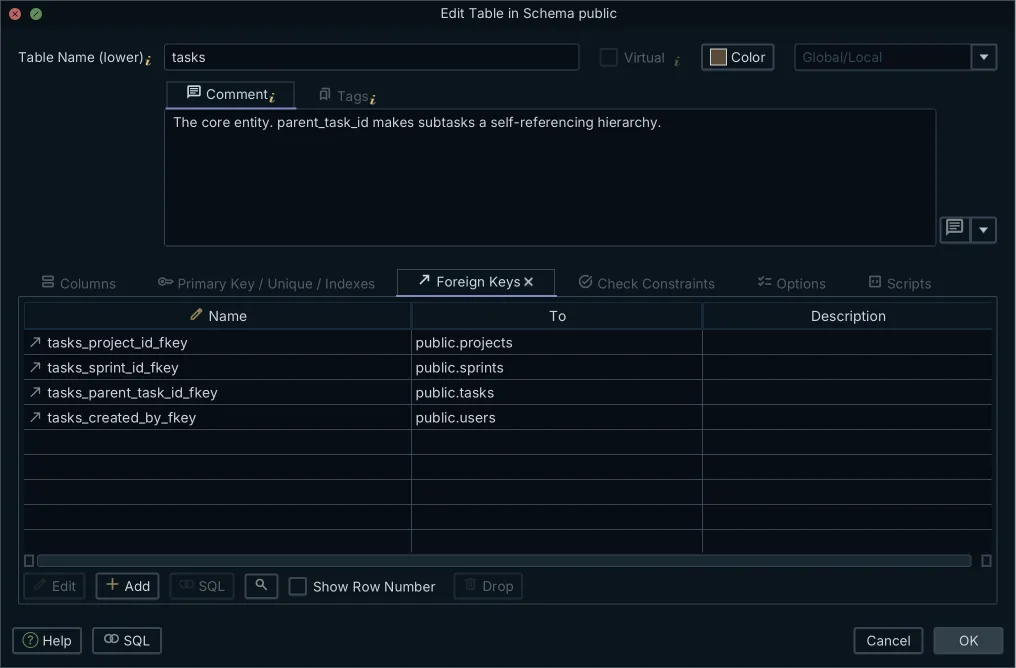Click the arrow icon of tasks_parent_task_id_fkey row
This screenshot has height=668, width=1016.
35,392
